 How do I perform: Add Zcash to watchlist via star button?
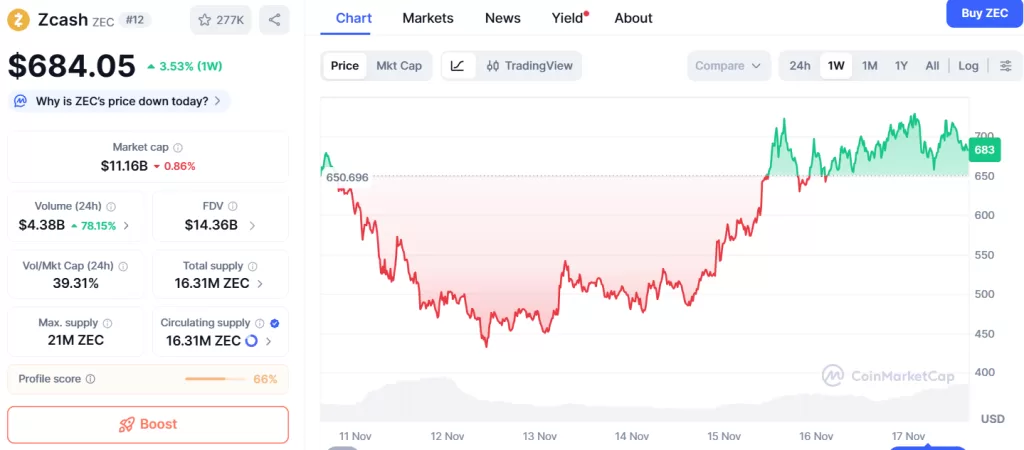tap(221, 20)
